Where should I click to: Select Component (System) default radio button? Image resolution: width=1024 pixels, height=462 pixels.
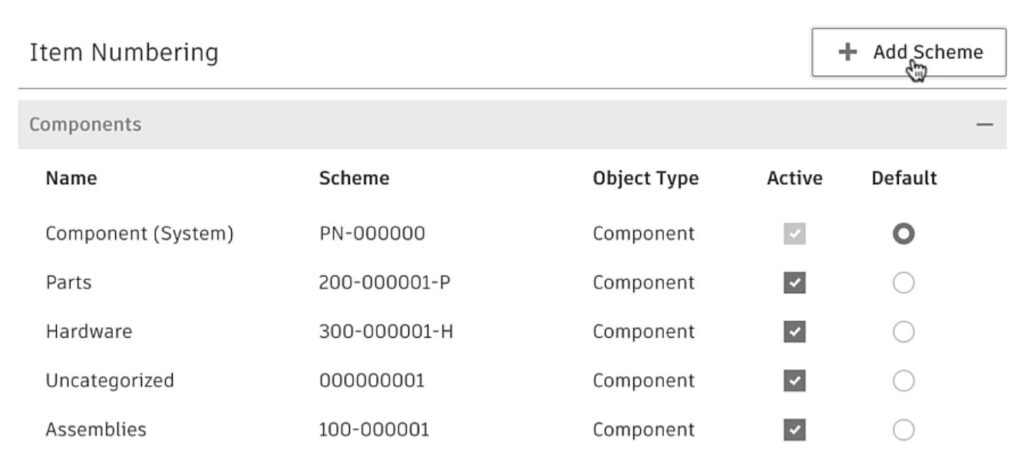coord(904,234)
